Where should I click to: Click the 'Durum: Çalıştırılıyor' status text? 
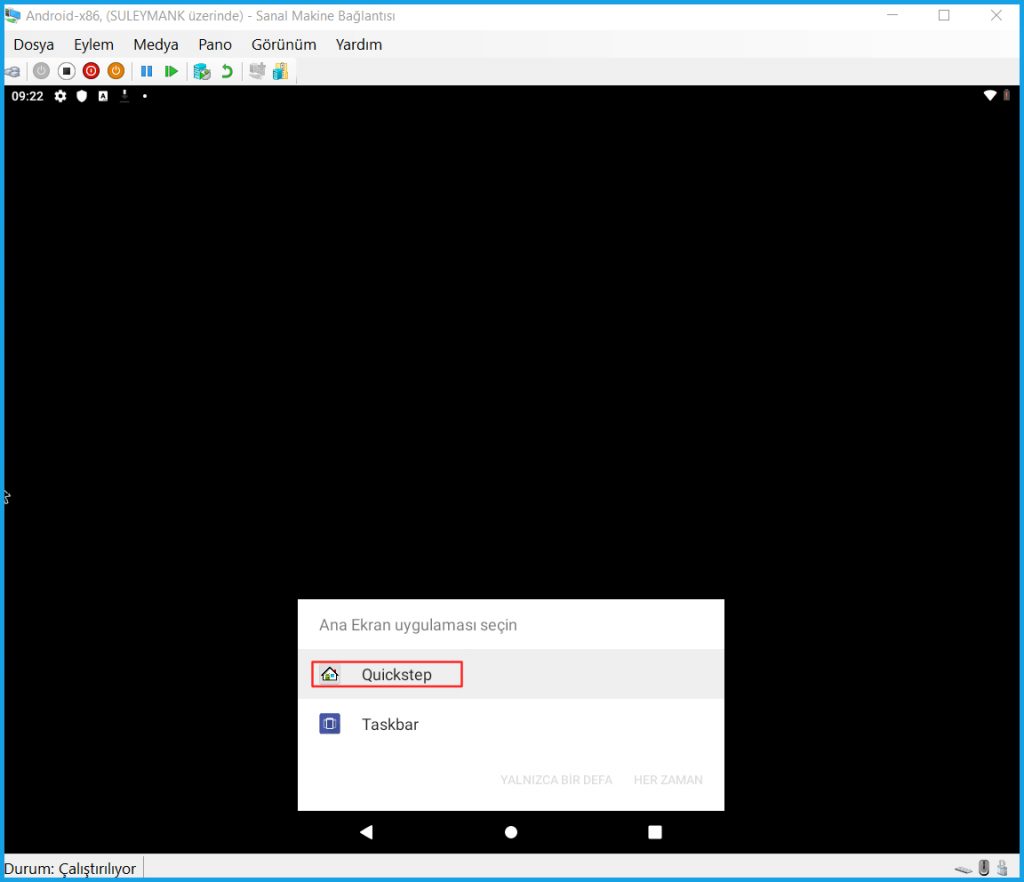(70, 869)
